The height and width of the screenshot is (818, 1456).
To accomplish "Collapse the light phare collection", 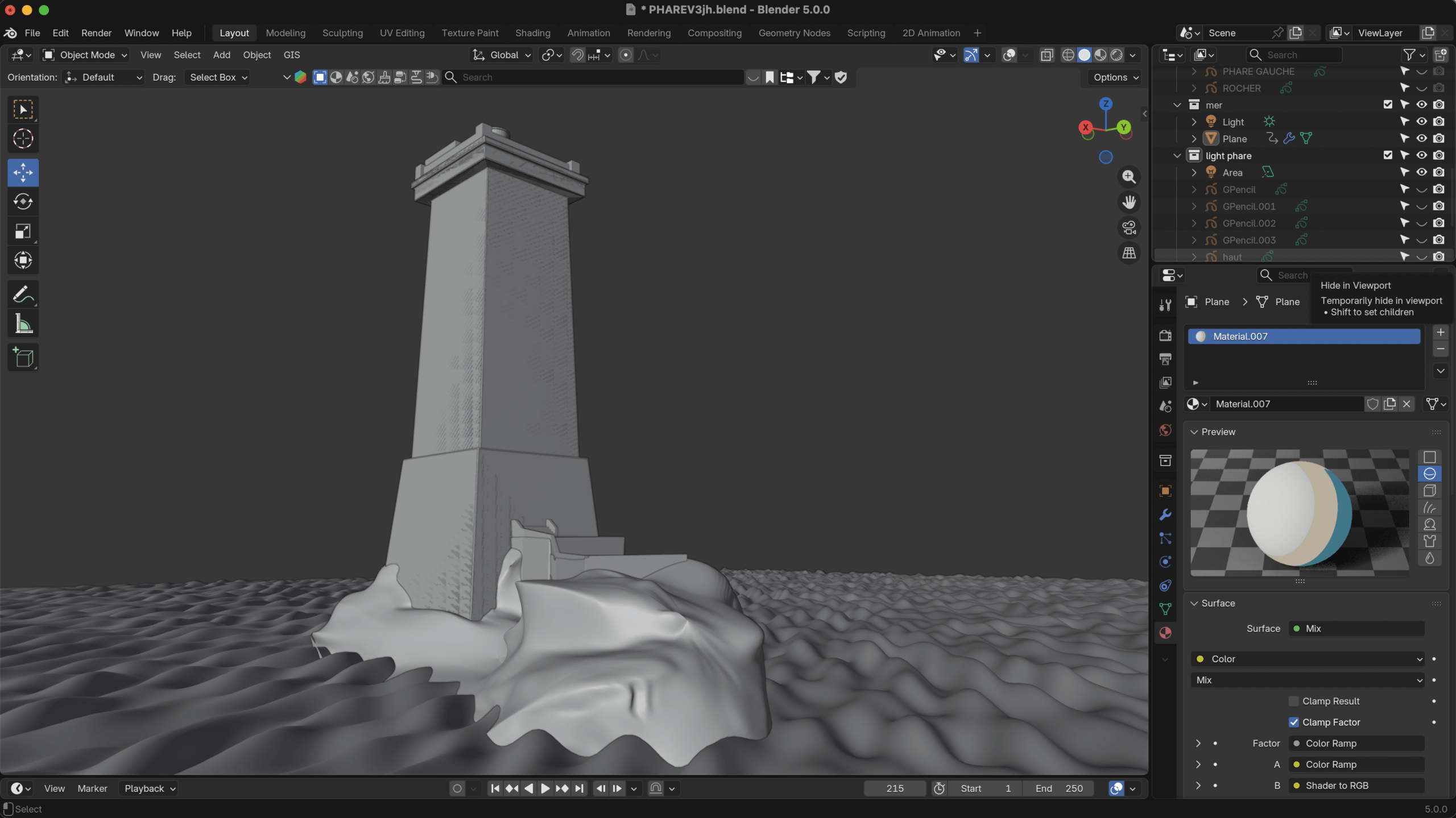I will pyautogui.click(x=1177, y=156).
